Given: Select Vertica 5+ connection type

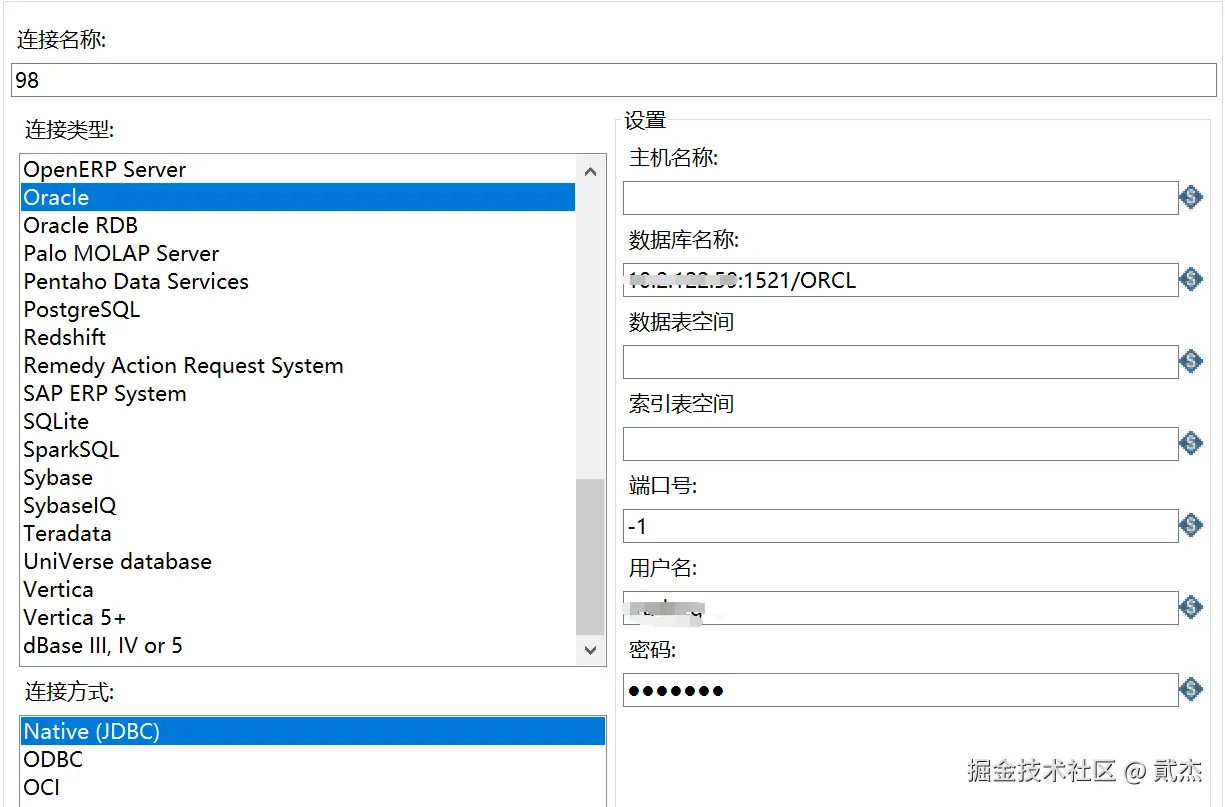Looking at the screenshot, I should click(298, 618).
